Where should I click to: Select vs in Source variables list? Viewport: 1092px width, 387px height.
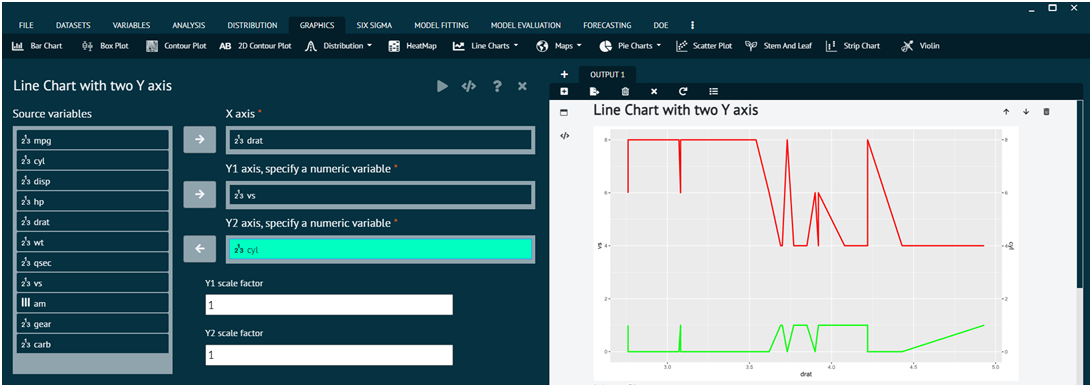(x=93, y=283)
